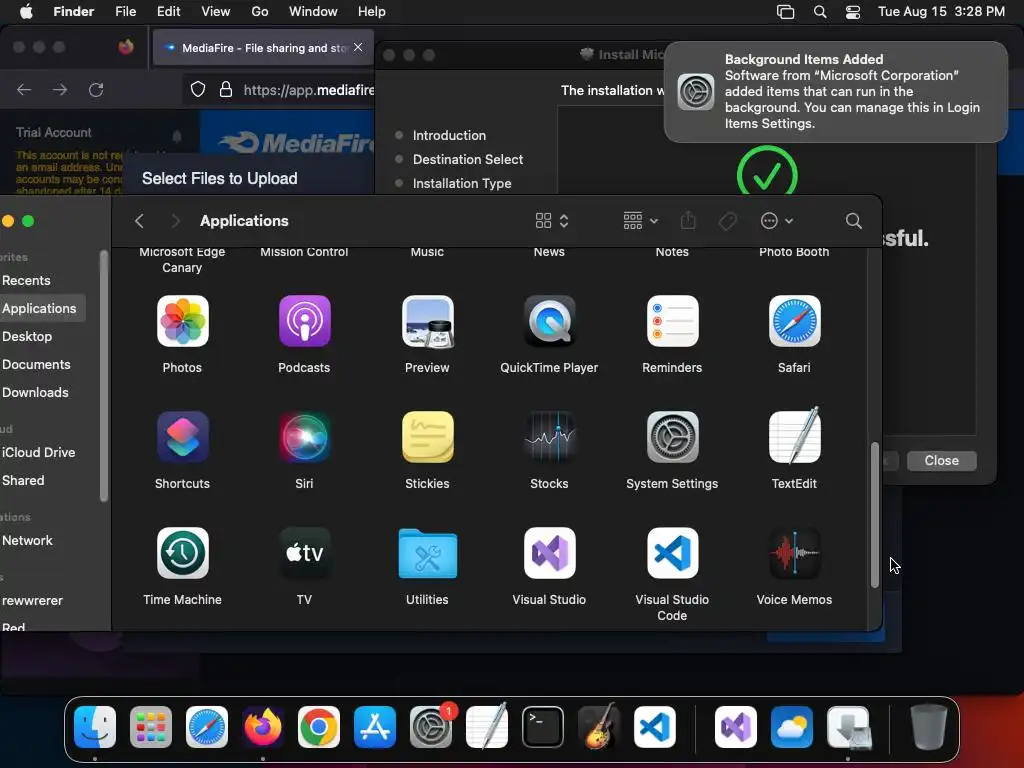Screen dimensions: 1024x768
Task: Open Trash in the Dock
Action: (x=929, y=726)
